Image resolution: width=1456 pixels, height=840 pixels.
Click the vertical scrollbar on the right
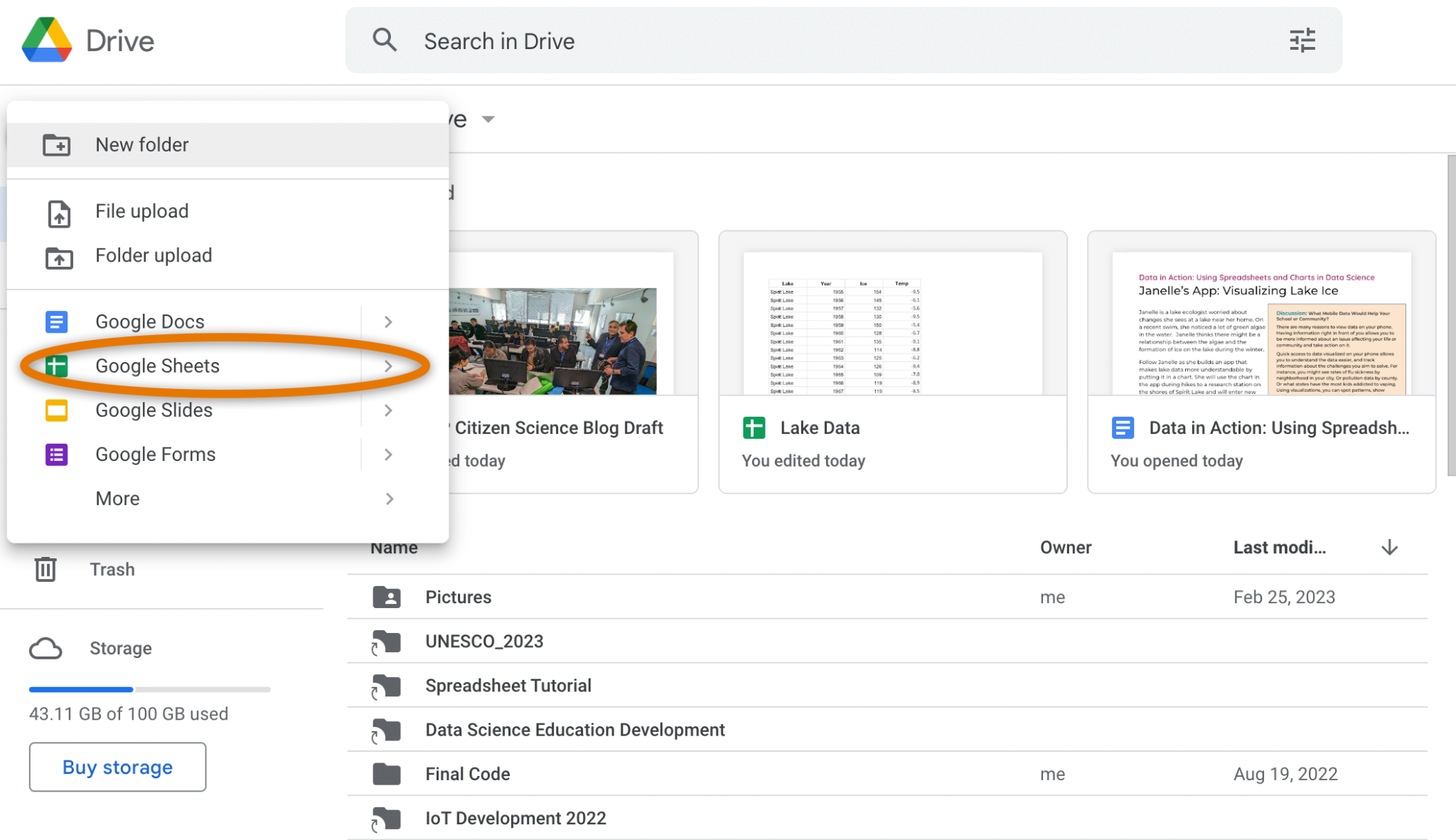tap(1451, 316)
